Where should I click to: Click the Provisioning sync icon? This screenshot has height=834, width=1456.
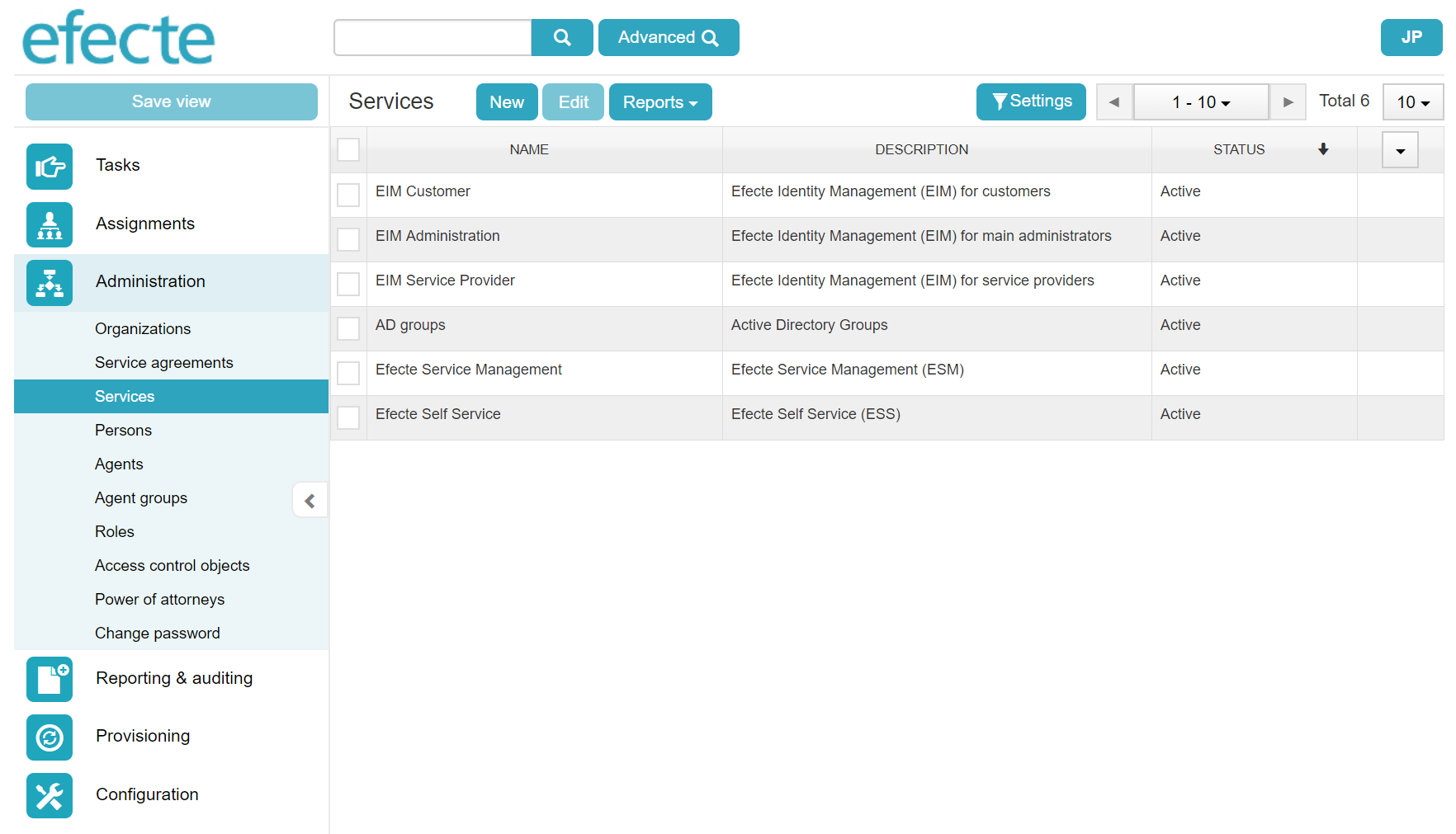point(50,737)
